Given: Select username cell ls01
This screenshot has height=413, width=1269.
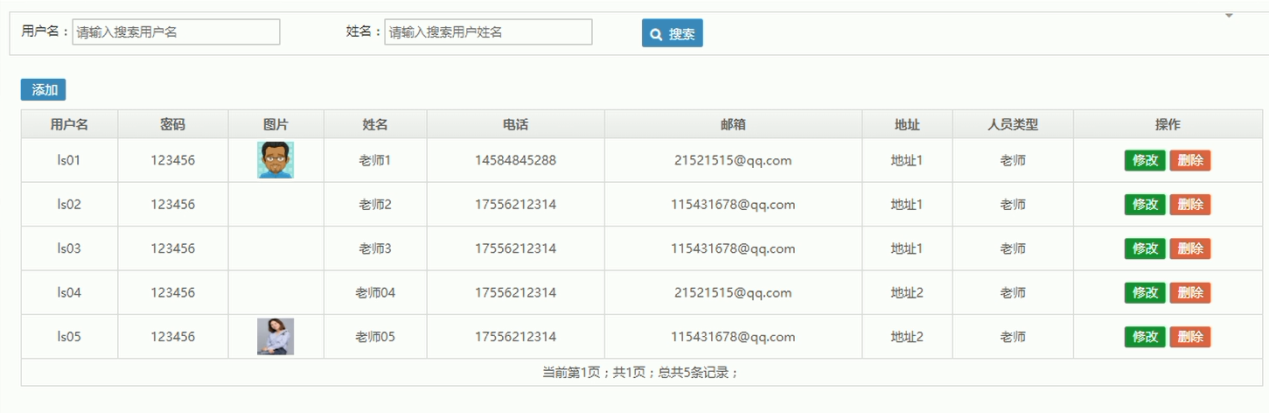Looking at the screenshot, I should tap(69, 160).
